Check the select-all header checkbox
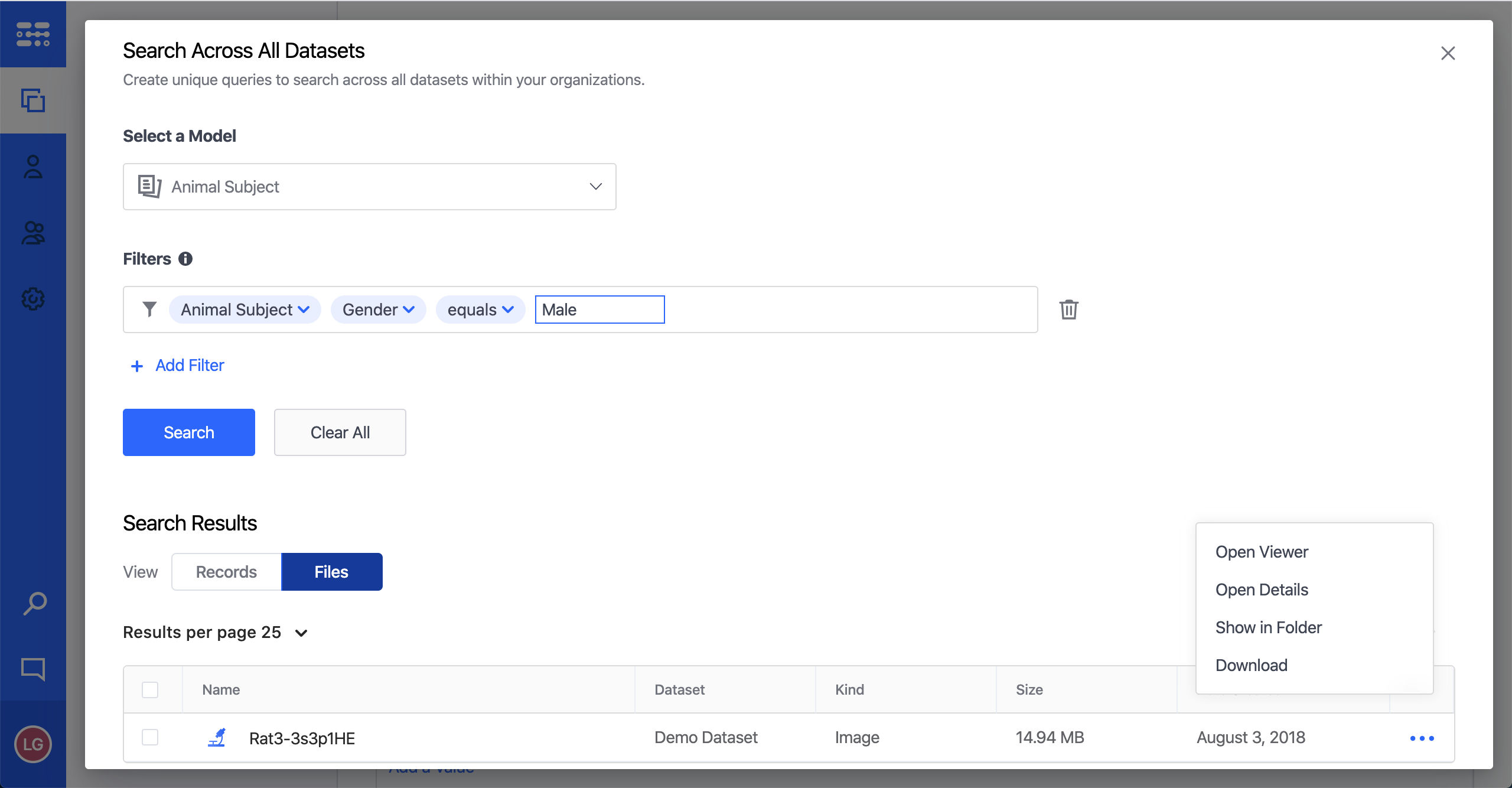1512x788 pixels. tap(150, 689)
